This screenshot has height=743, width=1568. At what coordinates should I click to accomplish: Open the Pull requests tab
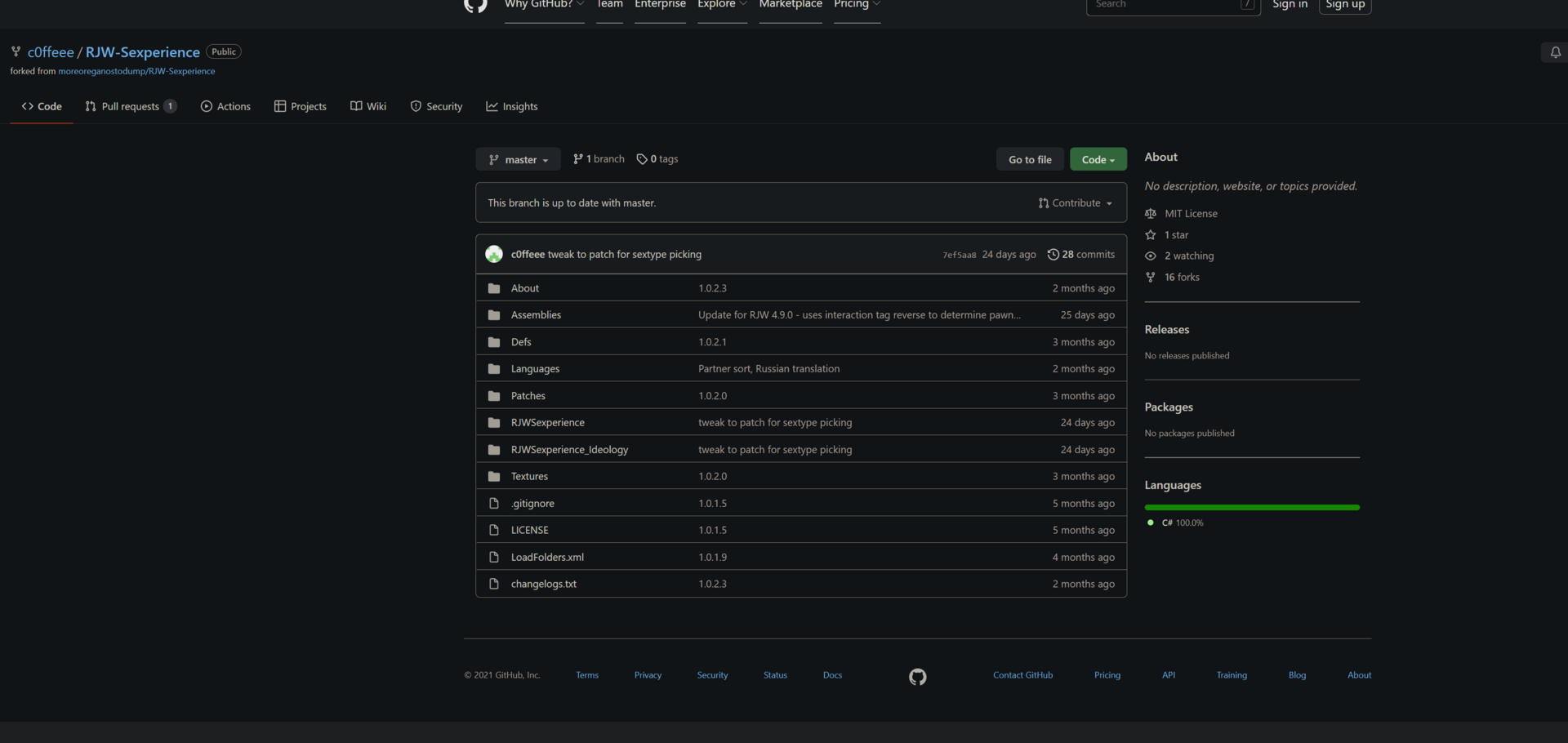[131, 107]
